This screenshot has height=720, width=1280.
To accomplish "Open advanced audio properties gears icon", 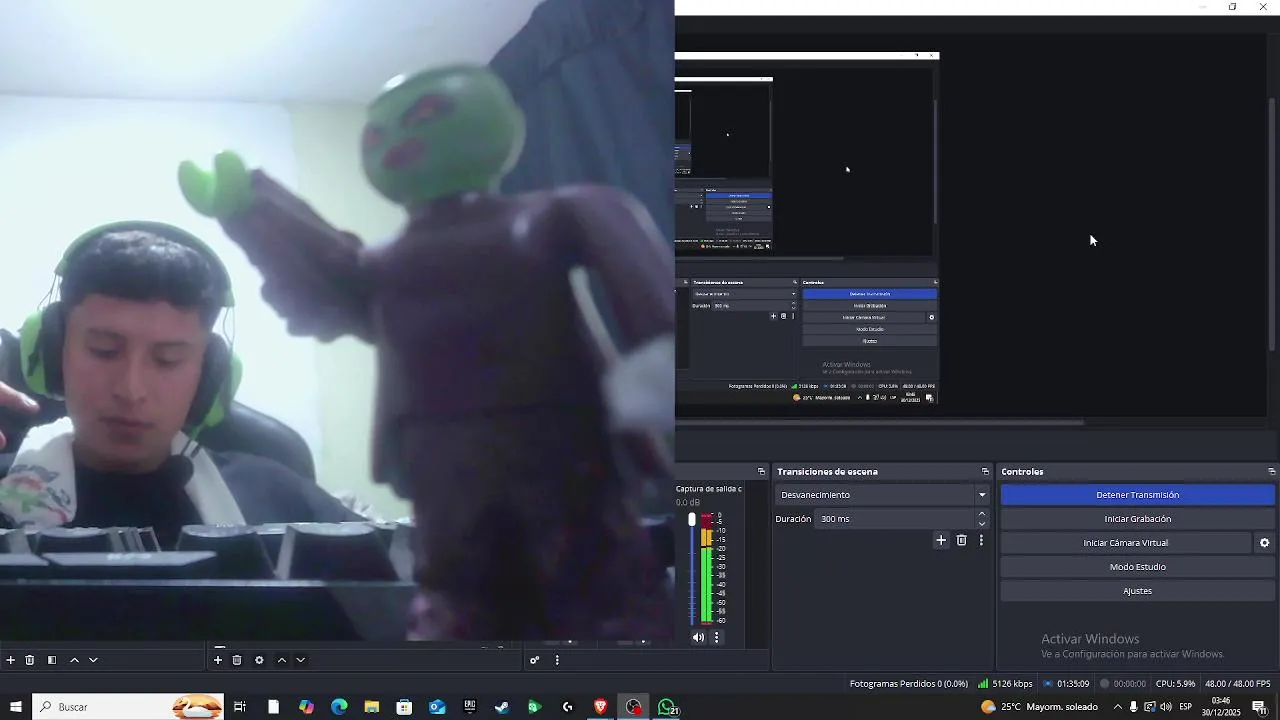I will (x=535, y=660).
